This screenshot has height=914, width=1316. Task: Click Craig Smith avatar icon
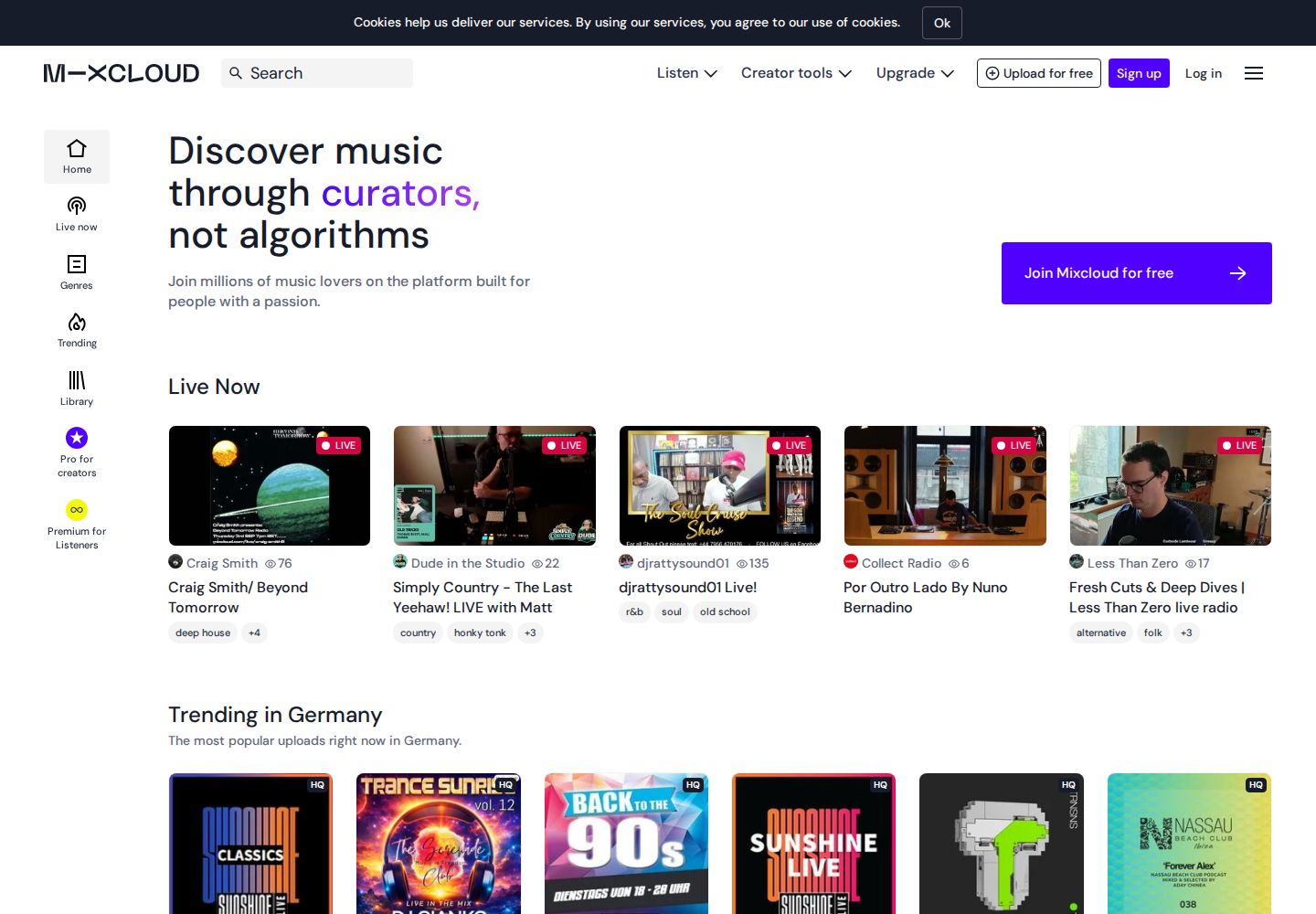(175, 561)
